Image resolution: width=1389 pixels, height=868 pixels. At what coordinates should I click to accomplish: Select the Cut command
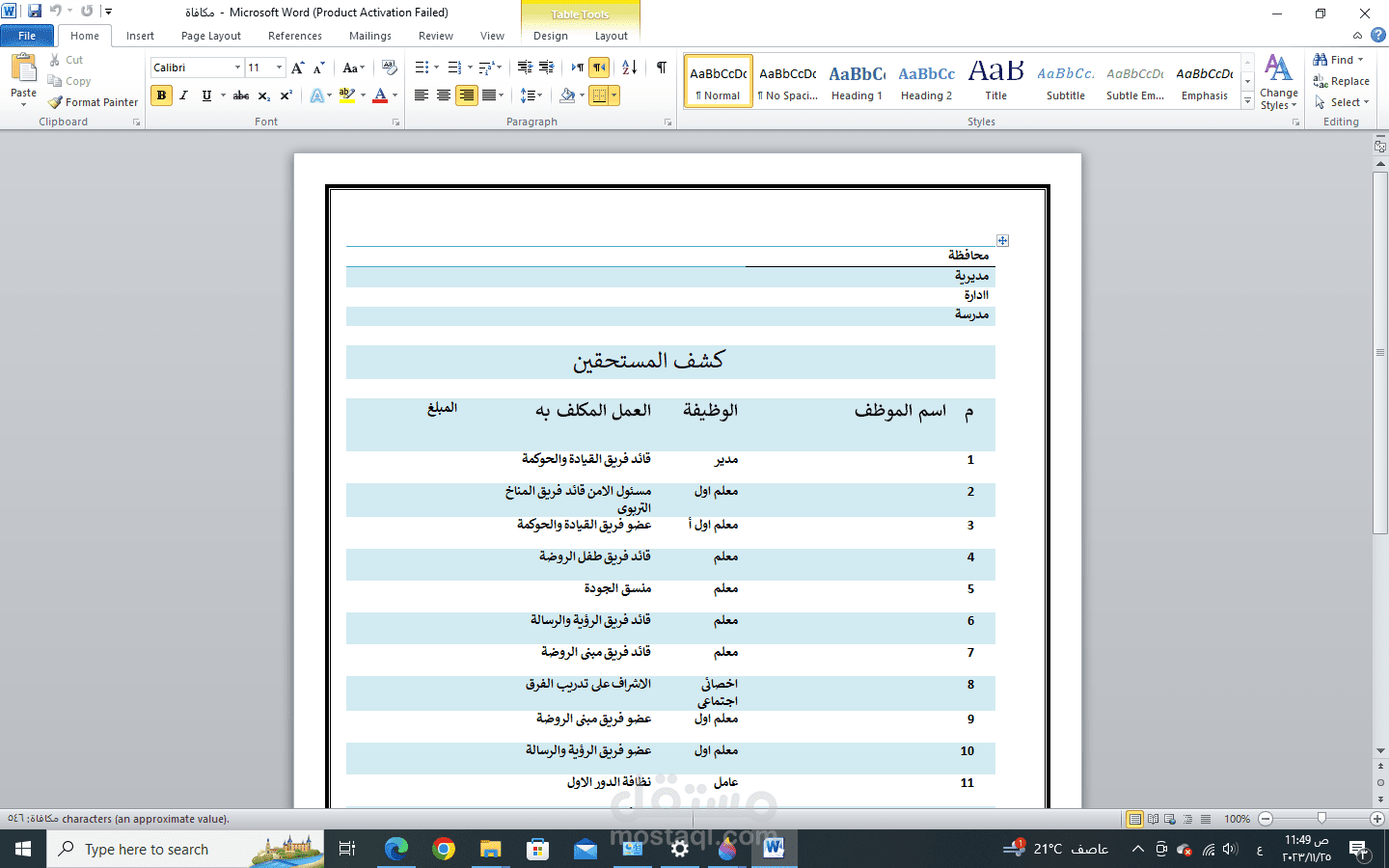pyautogui.click(x=67, y=60)
